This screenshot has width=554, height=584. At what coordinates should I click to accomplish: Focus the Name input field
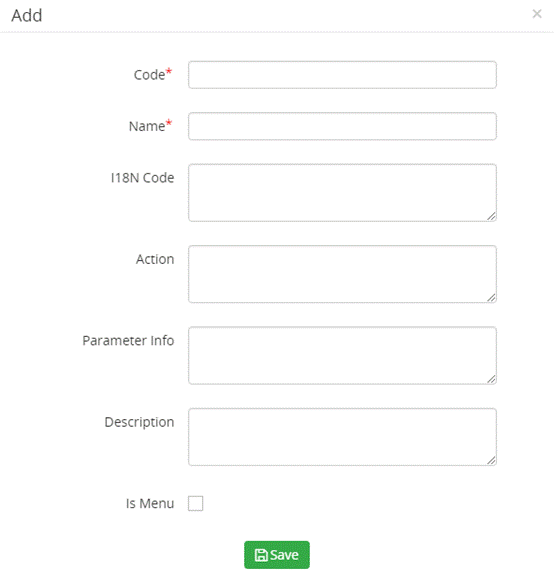pyautogui.click(x=342, y=126)
